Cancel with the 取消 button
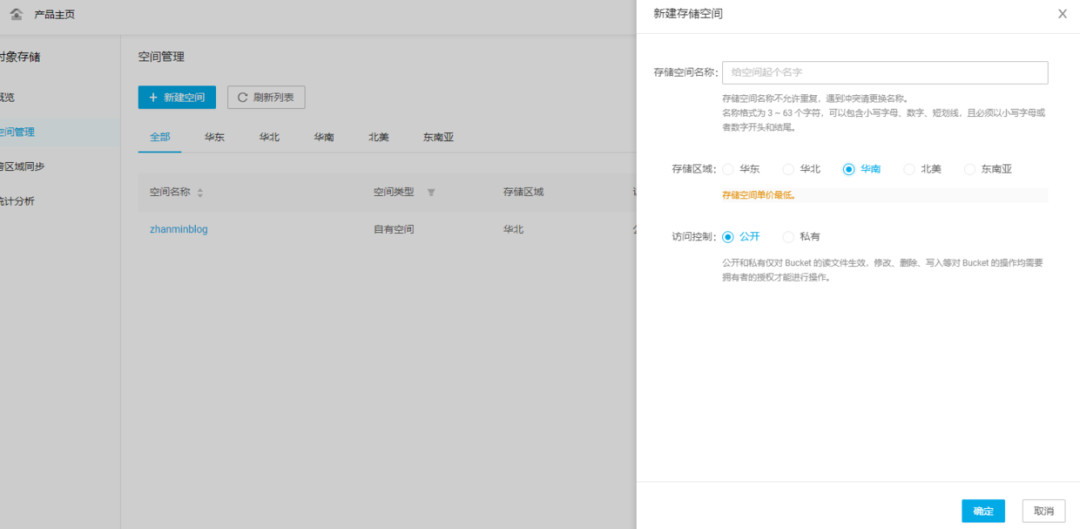1080x529 pixels. coord(1043,511)
